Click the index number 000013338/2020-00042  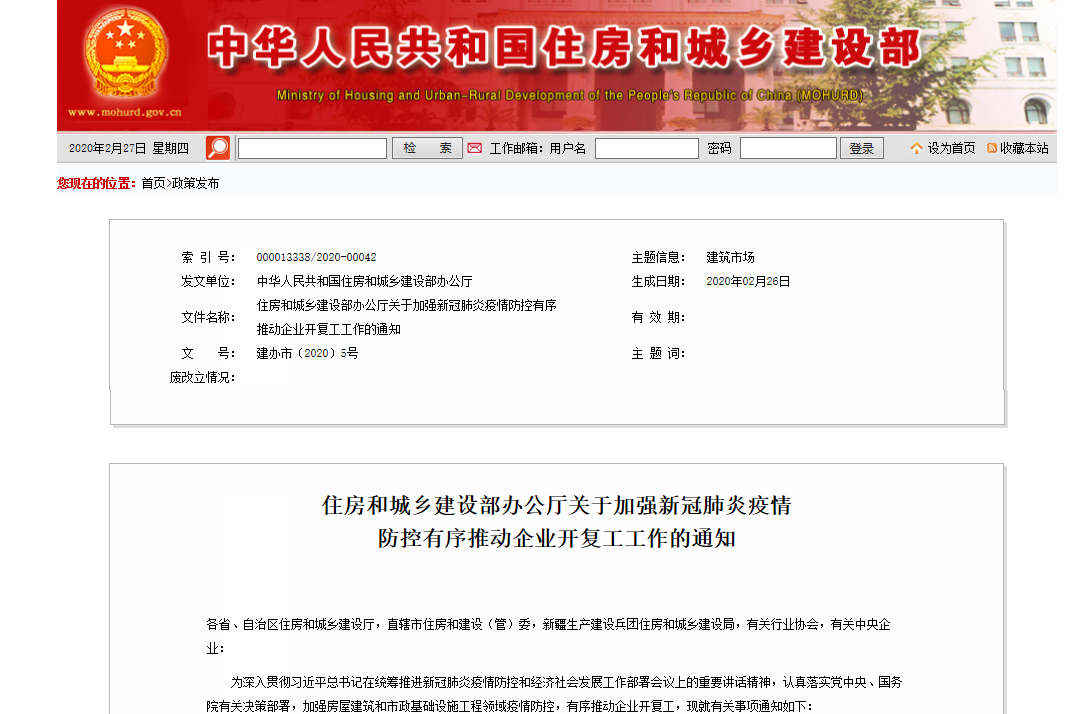316,257
